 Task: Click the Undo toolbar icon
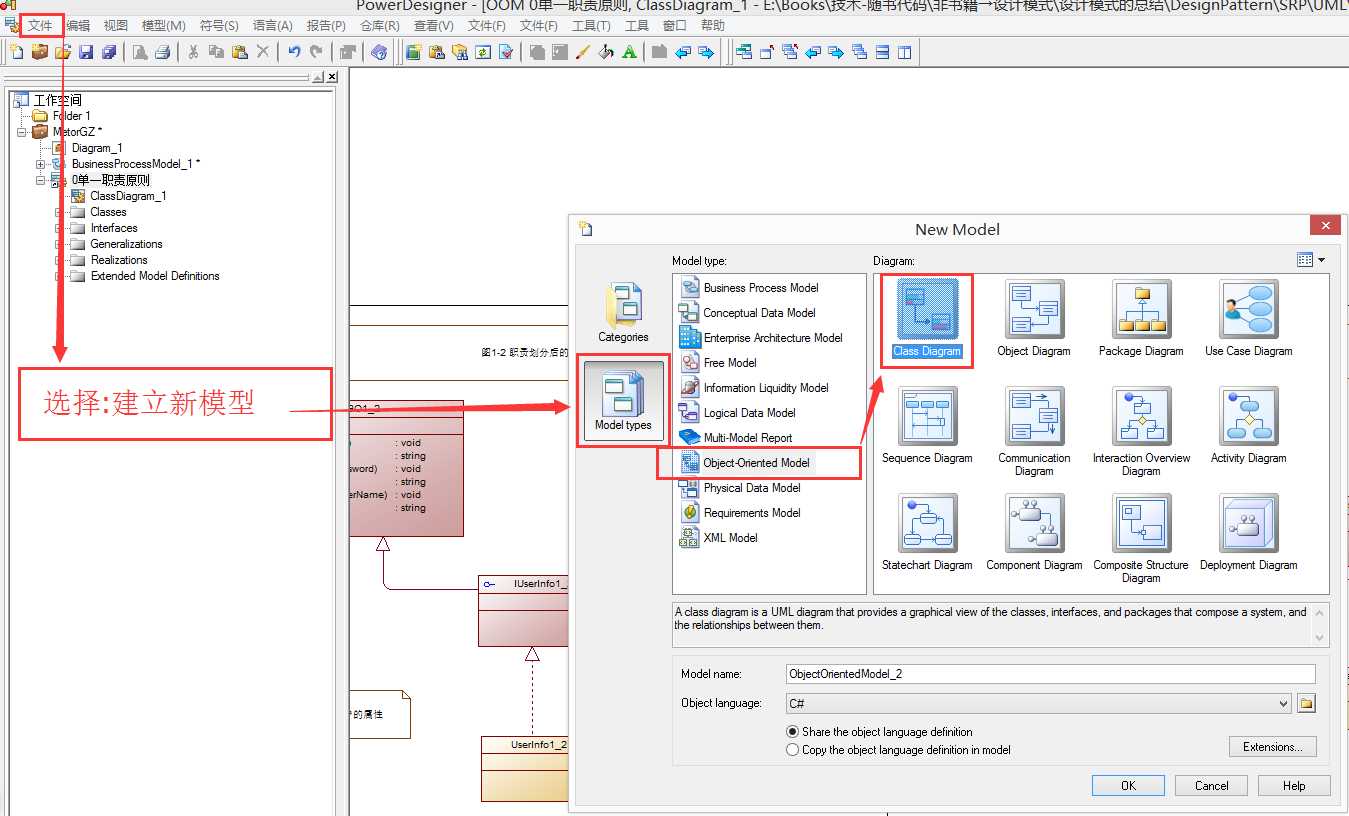(x=294, y=52)
